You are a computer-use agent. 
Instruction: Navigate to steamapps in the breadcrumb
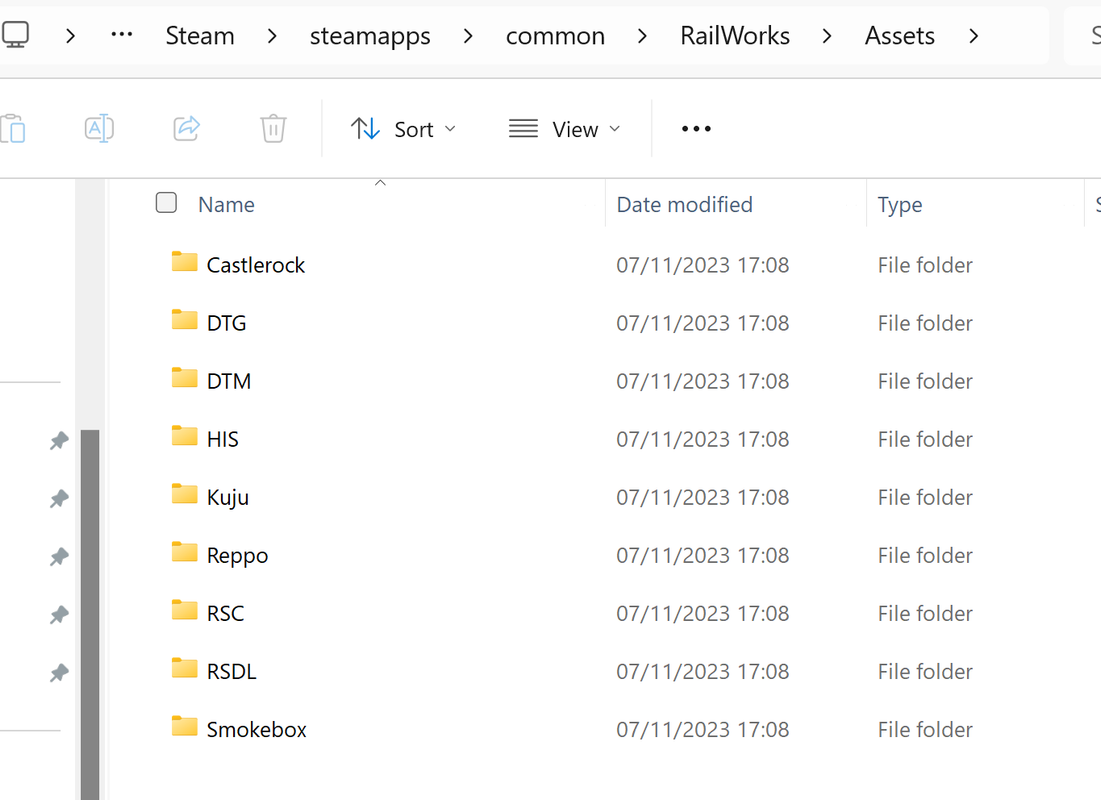point(370,37)
